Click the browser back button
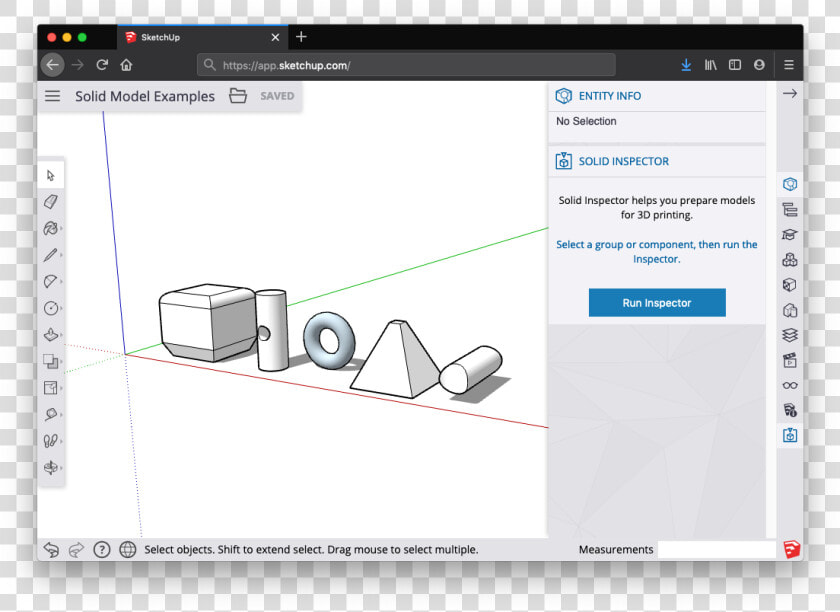This screenshot has width=840, height=612. [52, 65]
